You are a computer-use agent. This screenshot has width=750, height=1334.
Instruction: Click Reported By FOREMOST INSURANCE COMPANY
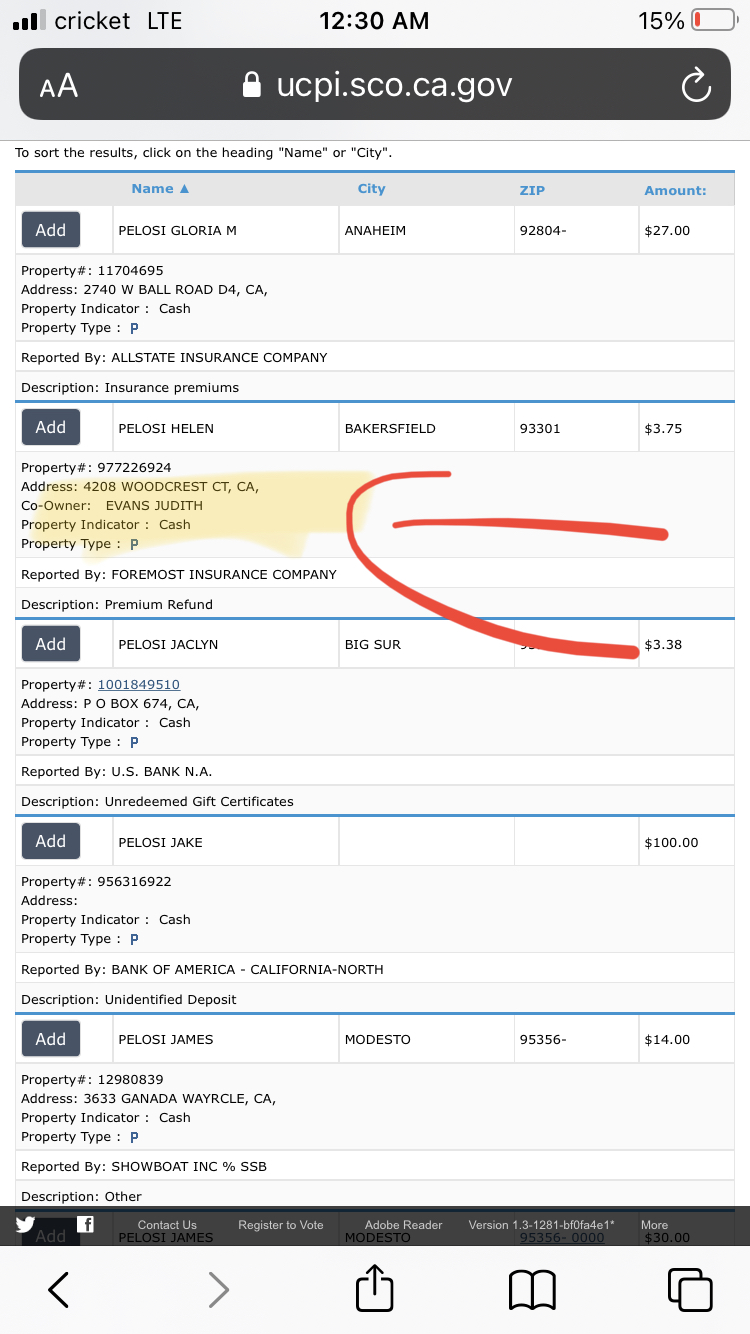tap(179, 575)
